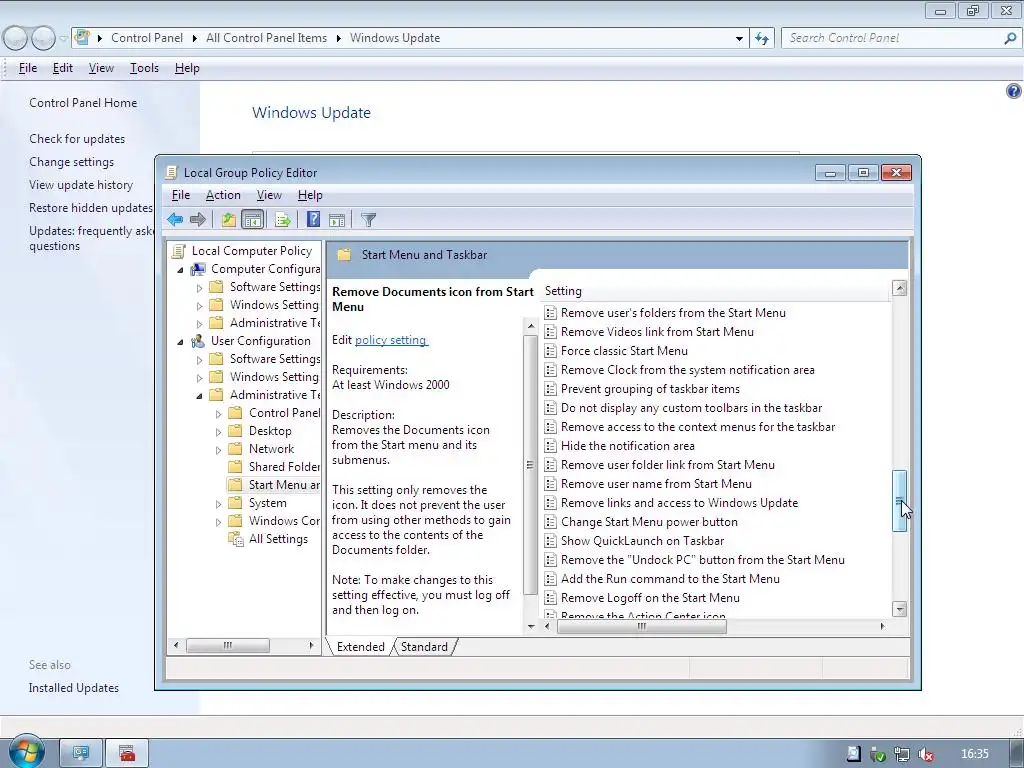
Task: Click icon beside Show QuickLaunch on Taskbar
Action: [x=551, y=541]
